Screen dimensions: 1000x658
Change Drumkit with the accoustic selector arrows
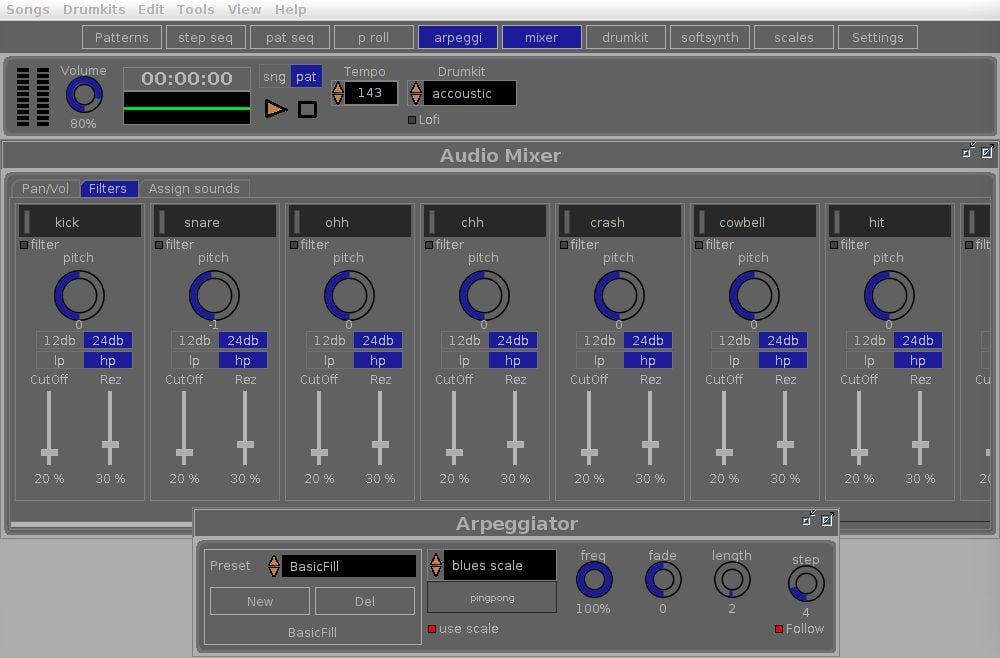click(416, 93)
